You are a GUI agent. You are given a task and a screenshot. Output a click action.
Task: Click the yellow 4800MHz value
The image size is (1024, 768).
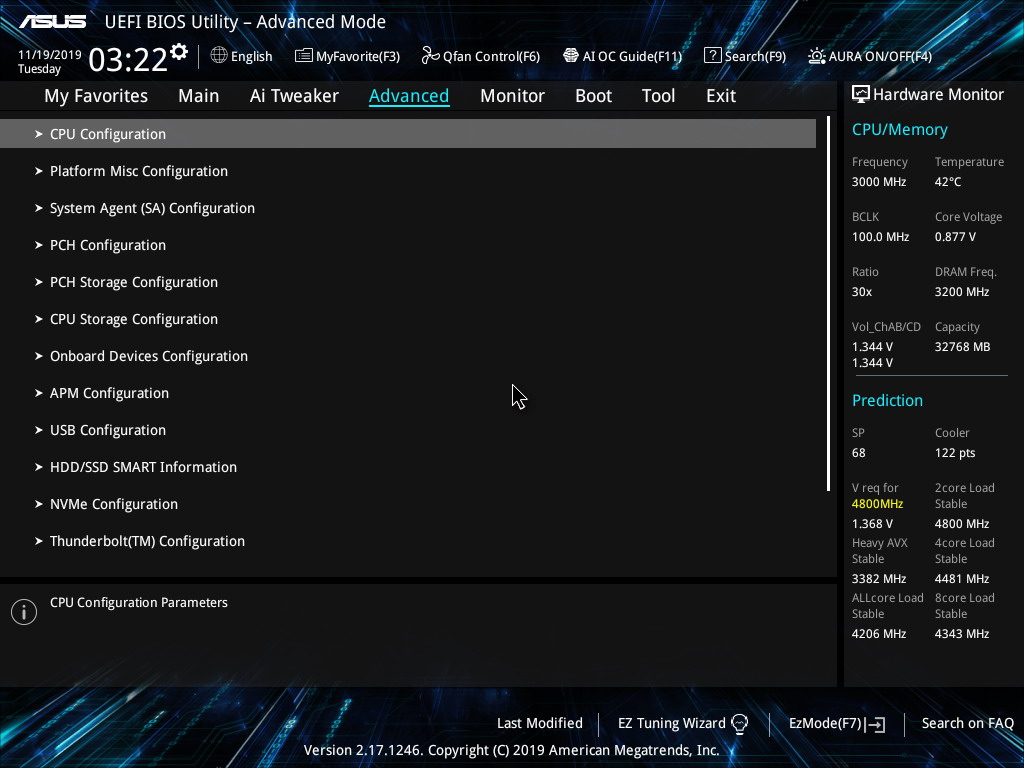click(877, 504)
